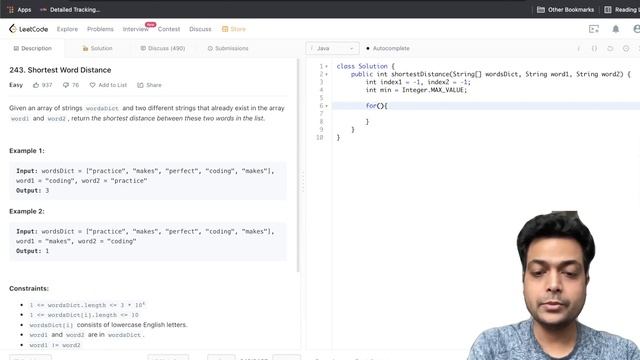
Task: Click 'Output: 3' in Example 1
Action: 33,190
